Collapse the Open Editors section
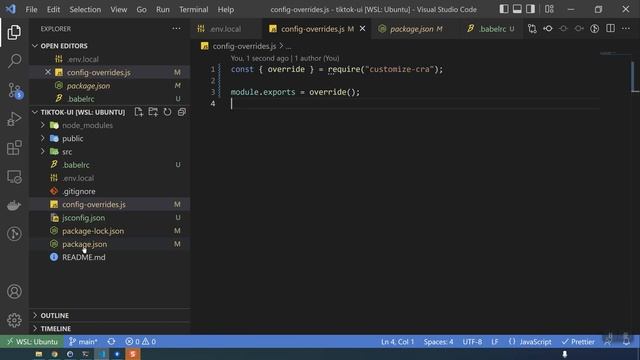This screenshot has width=640, height=360. click(35, 46)
